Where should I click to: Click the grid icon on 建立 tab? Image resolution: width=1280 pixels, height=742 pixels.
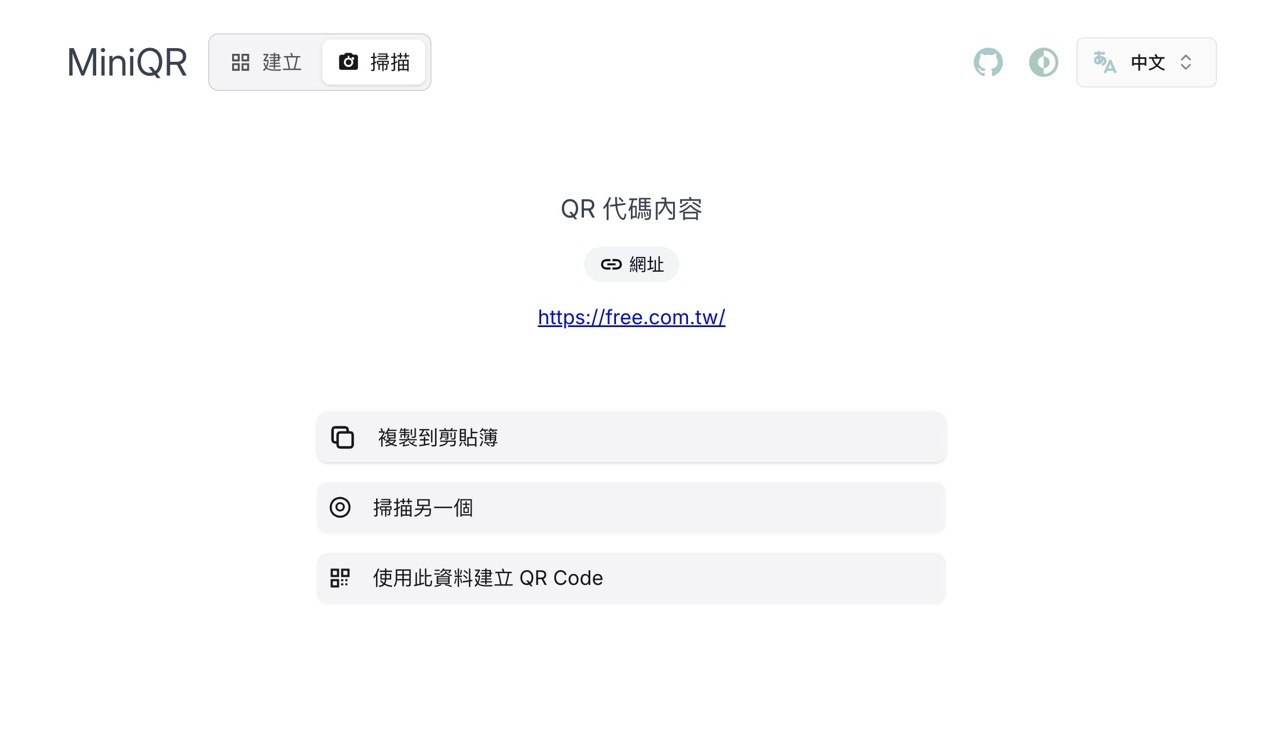coord(241,62)
